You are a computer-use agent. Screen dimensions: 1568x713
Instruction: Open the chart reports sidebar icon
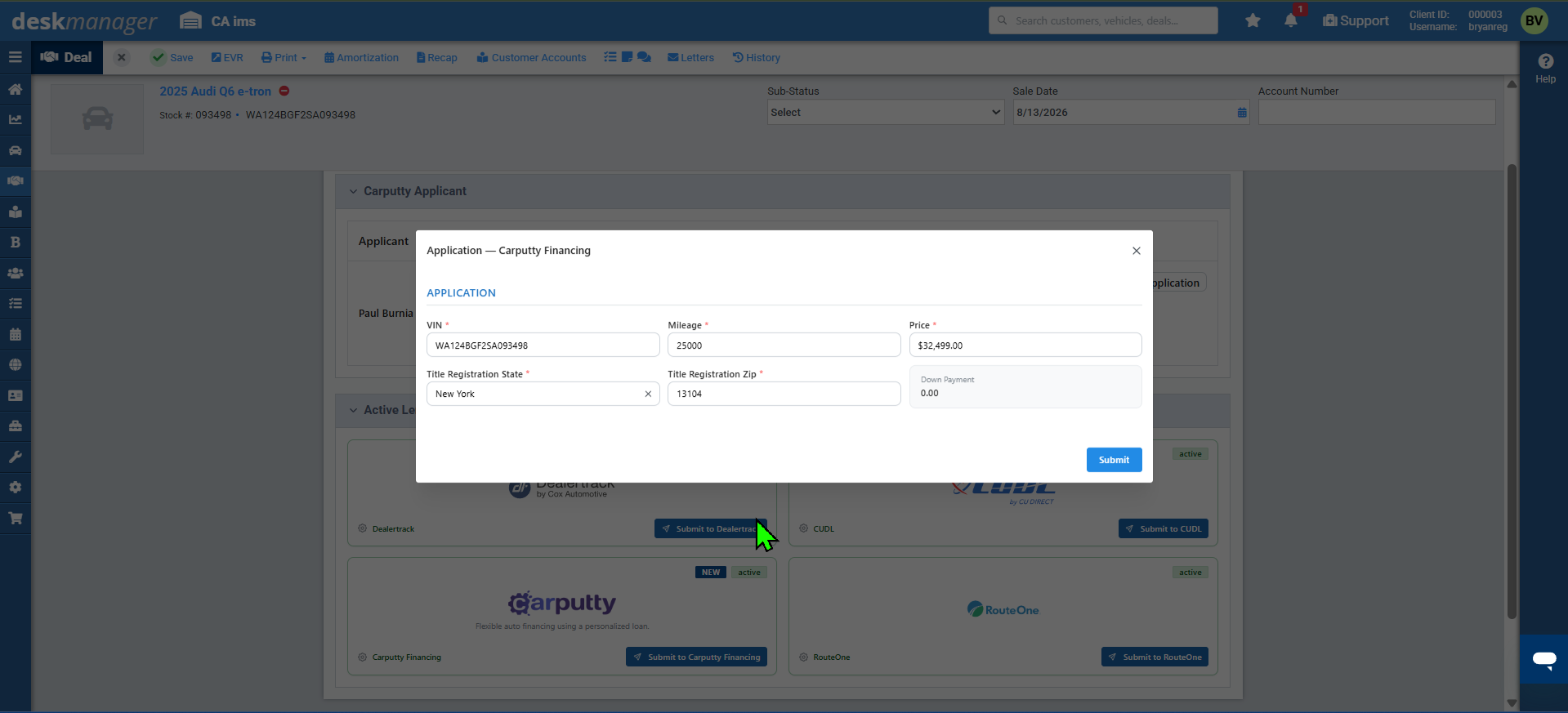(x=15, y=119)
